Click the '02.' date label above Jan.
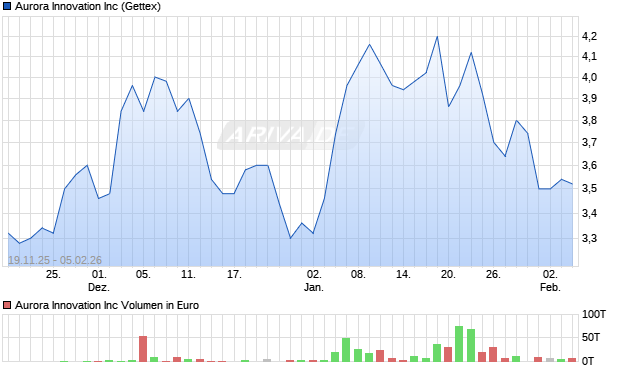The height and width of the screenshot is (371, 620). [x=314, y=274]
